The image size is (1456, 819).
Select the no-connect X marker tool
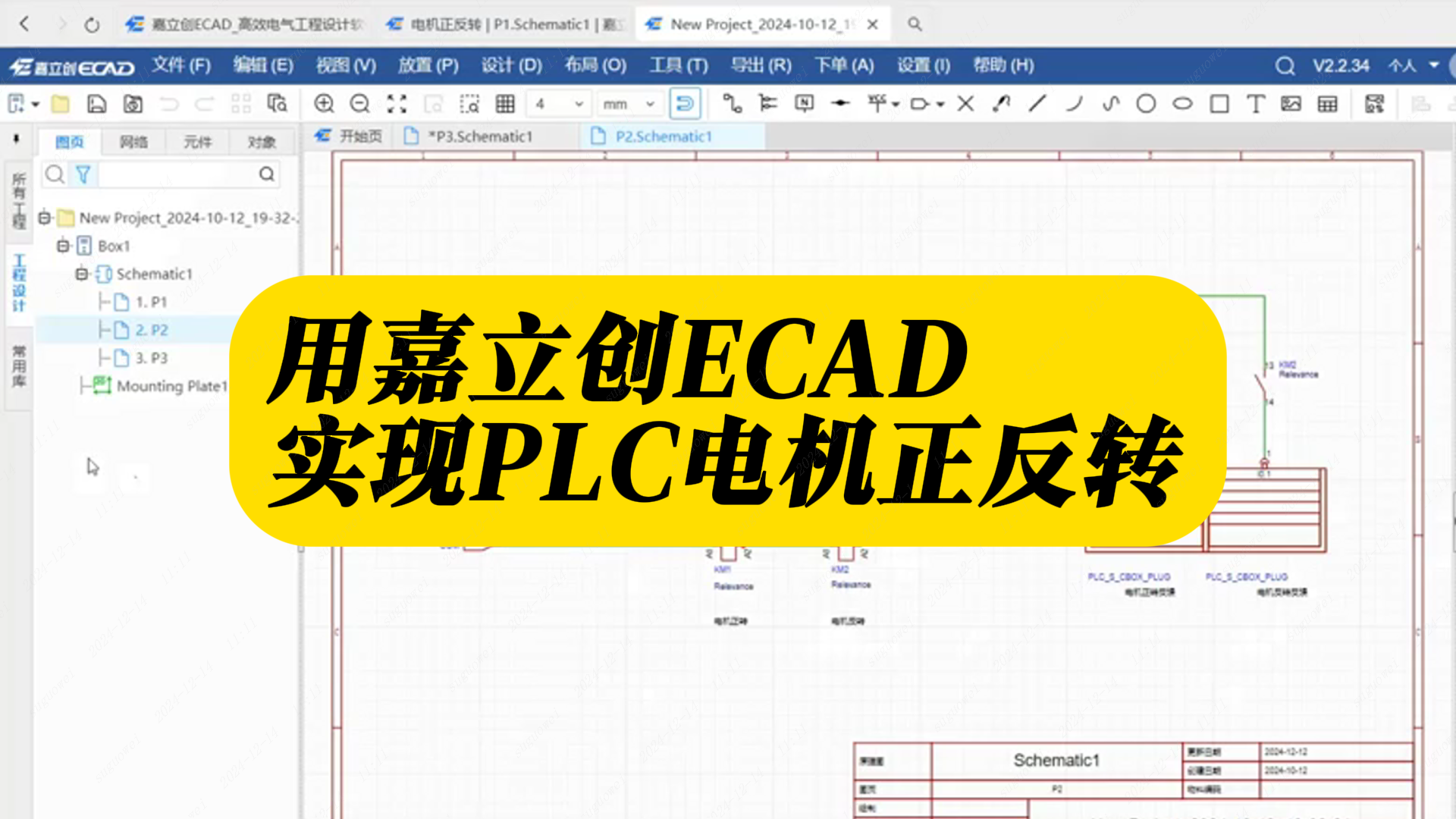click(x=965, y=104)
